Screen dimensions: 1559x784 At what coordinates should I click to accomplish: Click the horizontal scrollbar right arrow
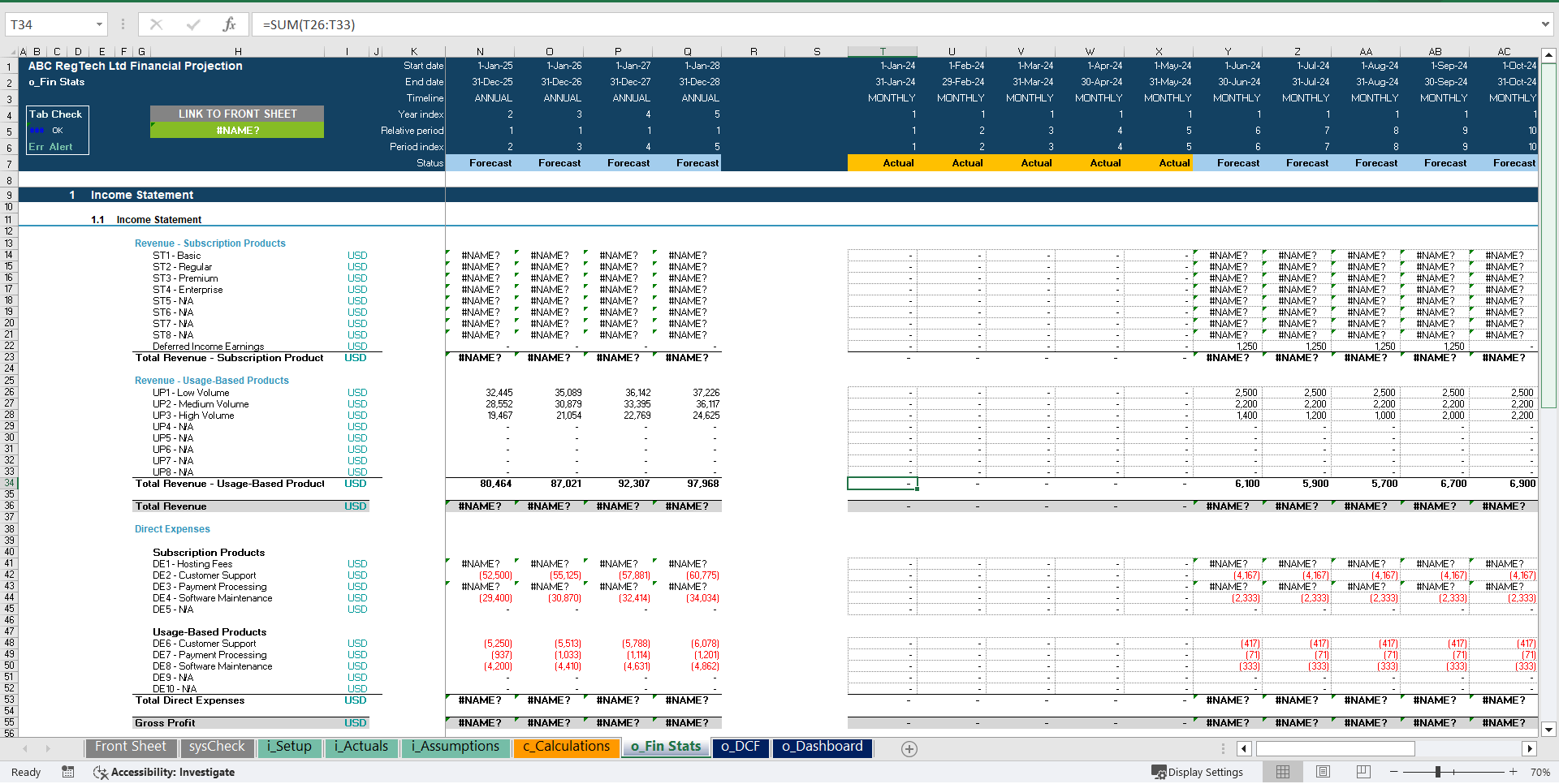click(1530, 748)
